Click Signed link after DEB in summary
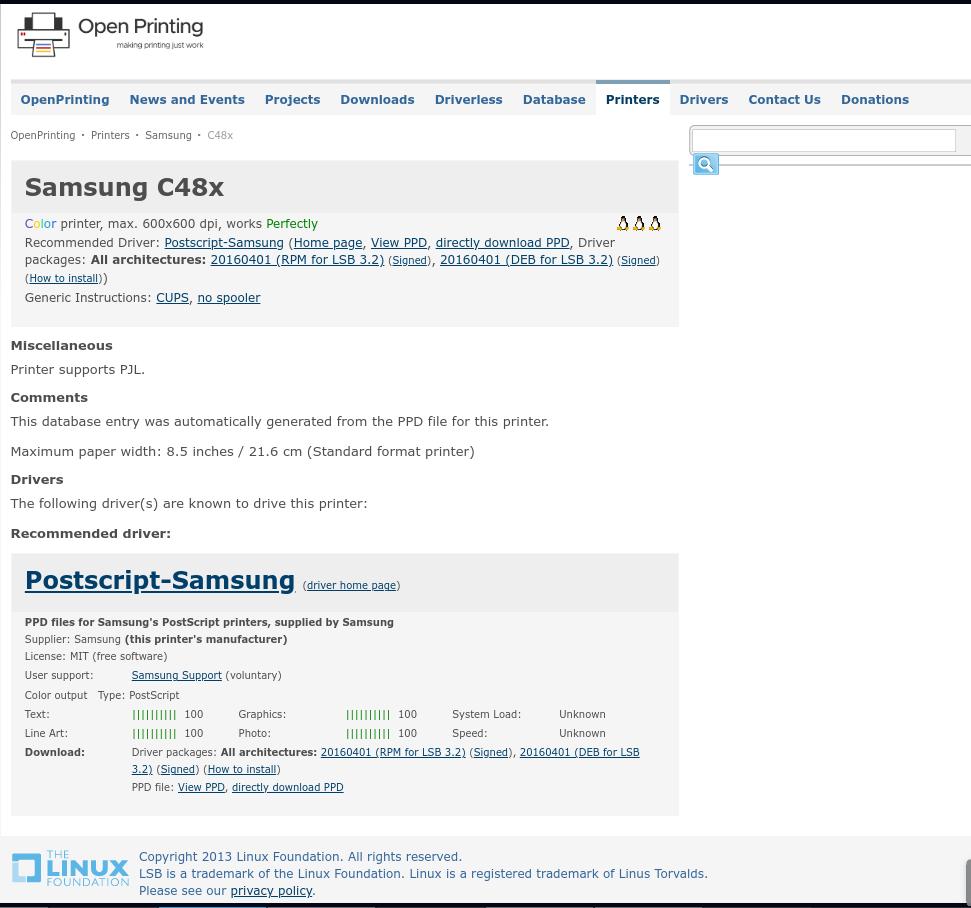This screenshot has height=908, width=971. point(638,261)
